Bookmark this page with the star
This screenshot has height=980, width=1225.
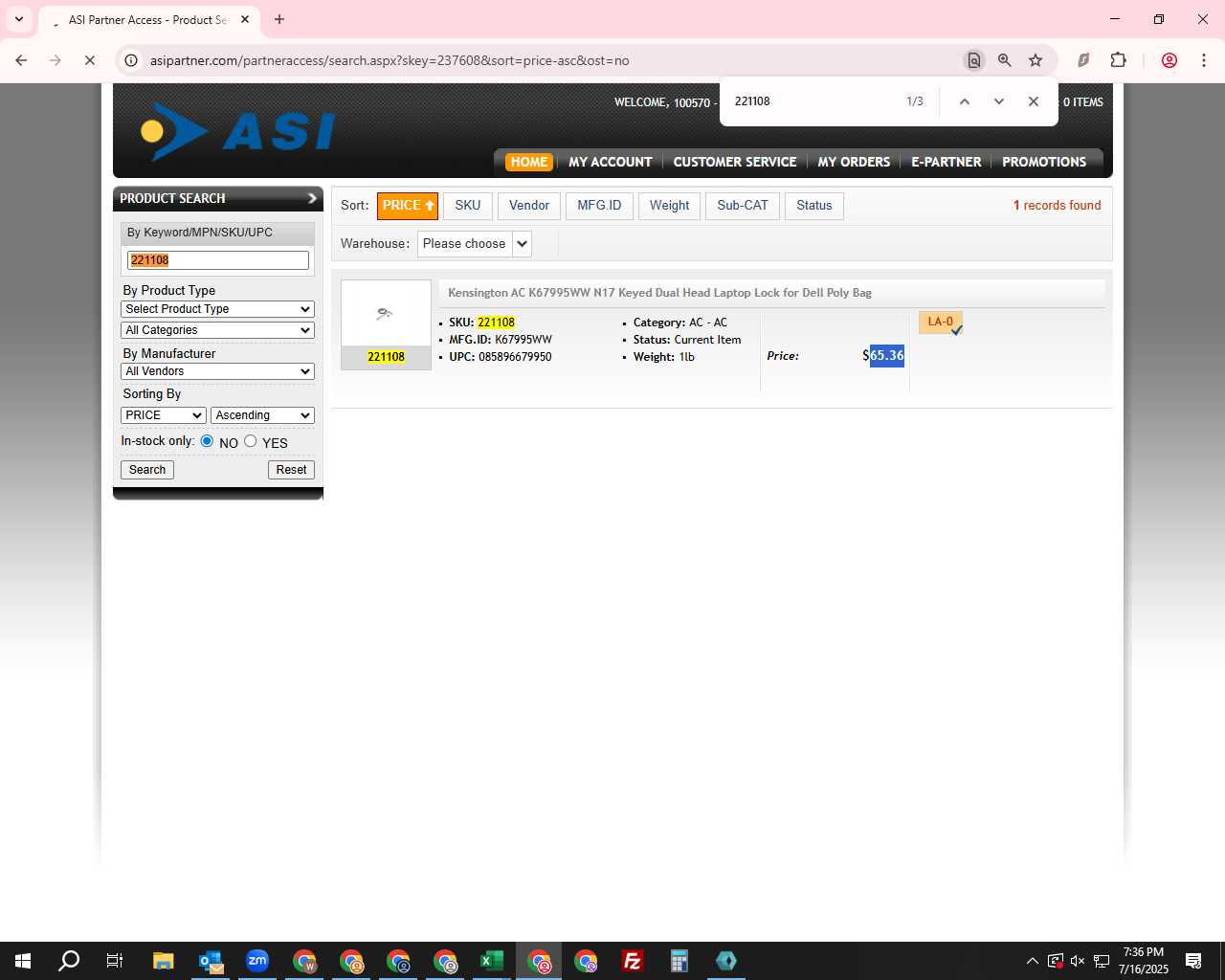pyautogui.click(x=1036, y=60)
